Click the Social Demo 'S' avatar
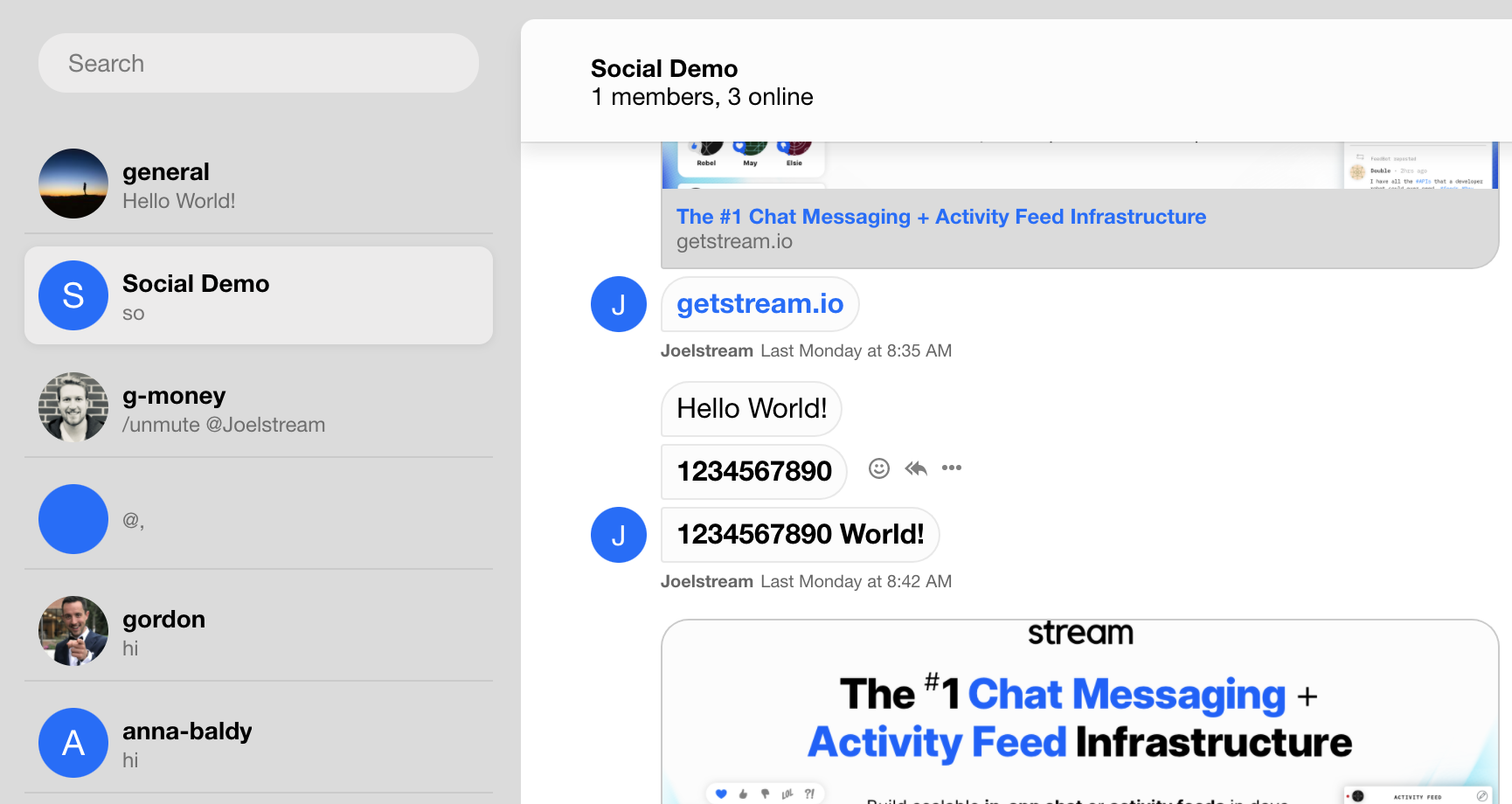The image size is (1512, 804). pos(73,295)
